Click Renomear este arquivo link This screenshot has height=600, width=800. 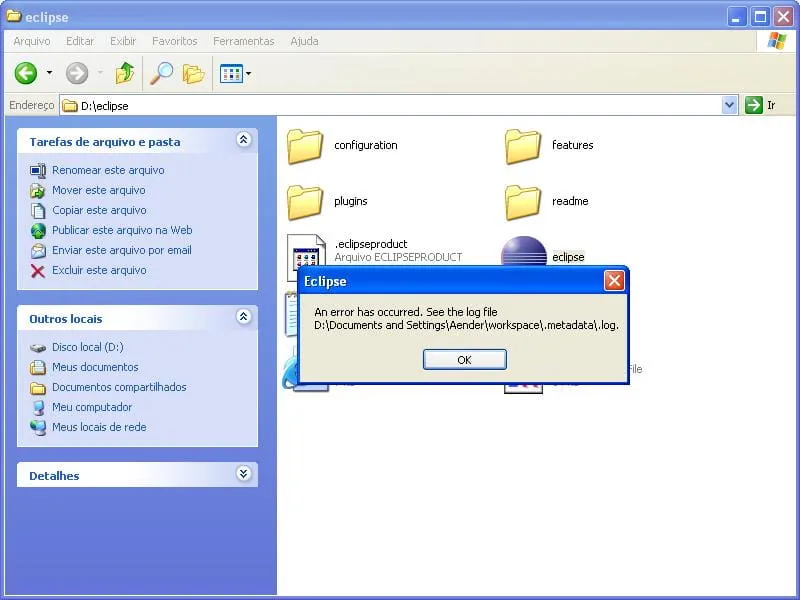point(108,170)
